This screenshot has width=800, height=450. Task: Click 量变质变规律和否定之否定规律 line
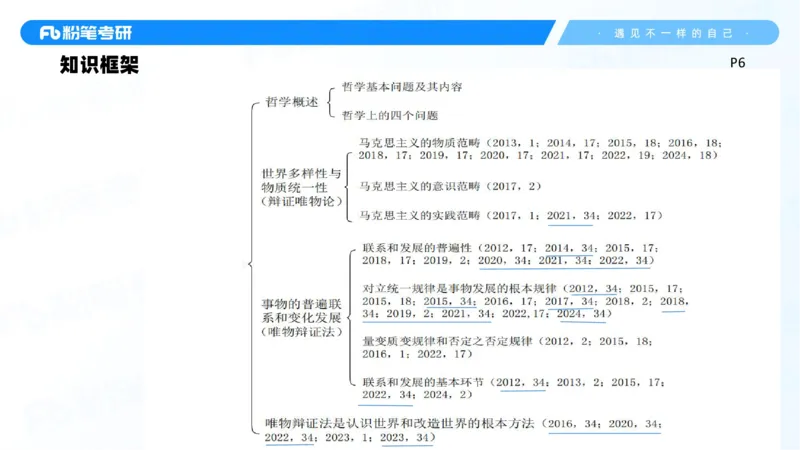click(507, 347)
